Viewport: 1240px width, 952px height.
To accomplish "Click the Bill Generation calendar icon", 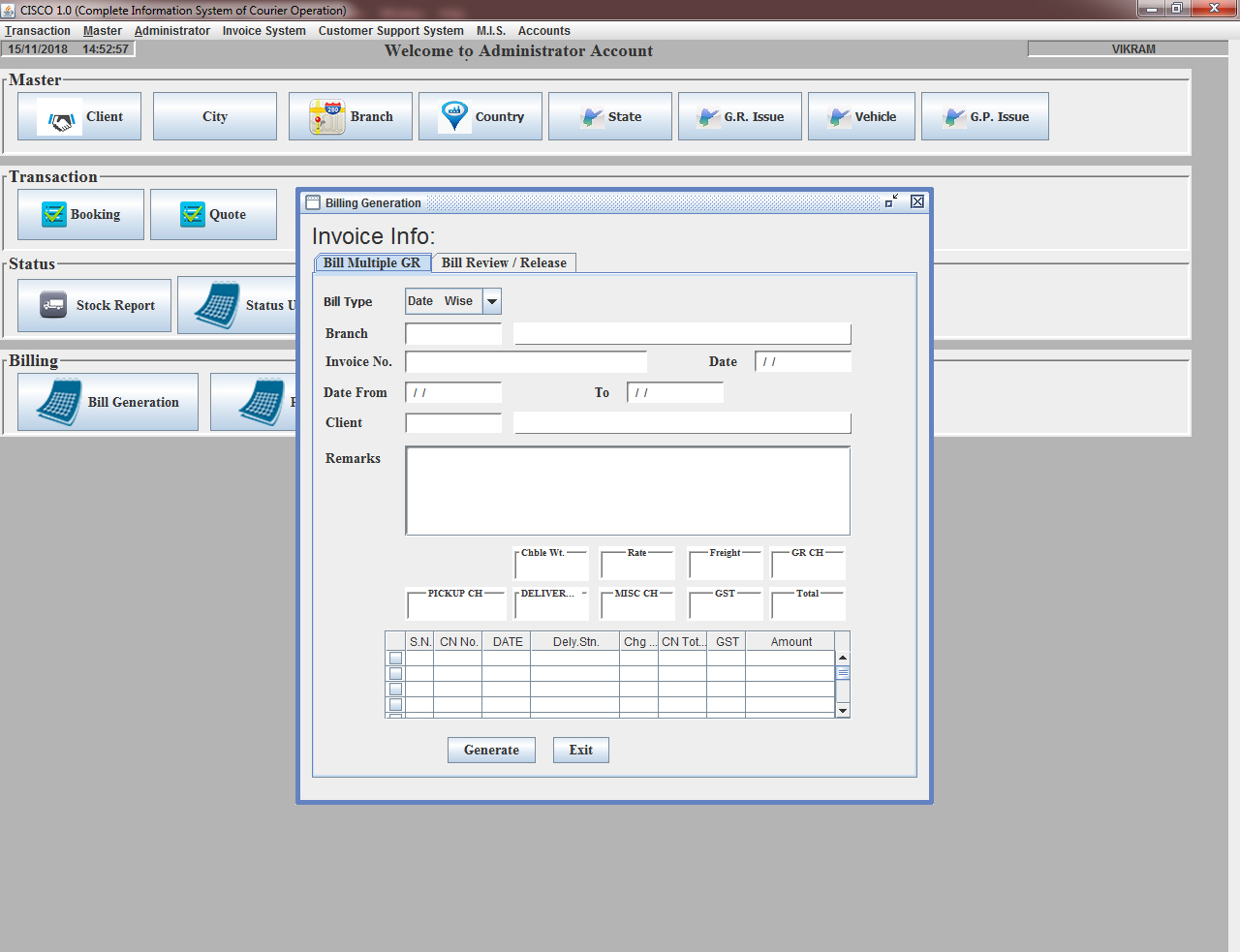I will point(60,402).
